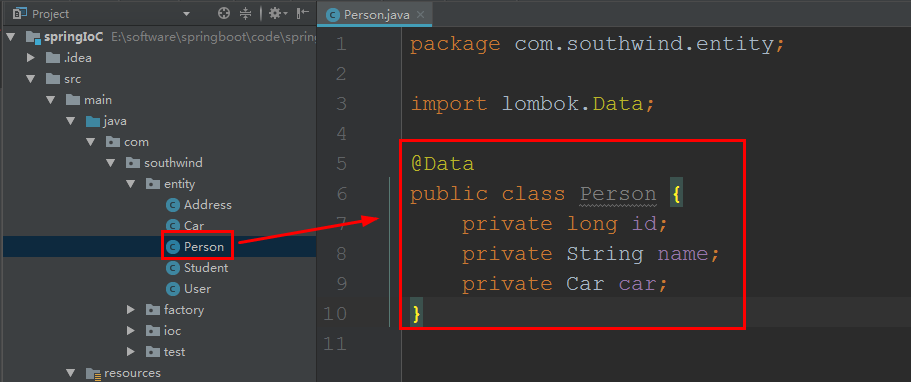Click the closing brace on line 10
This screenshot has width=911, height=382.
pos(416,314)
